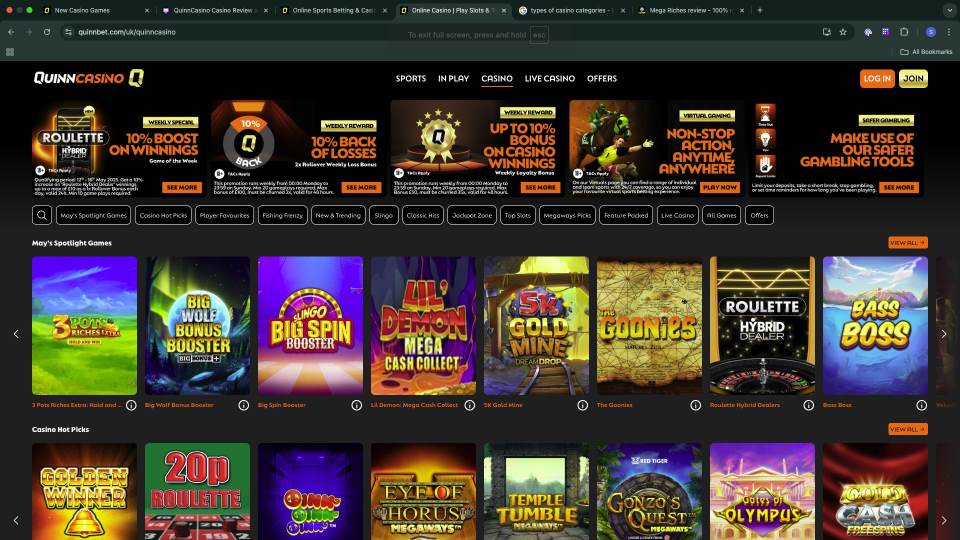Expand the tab search dropdown in Chrome

coord(950,10)
